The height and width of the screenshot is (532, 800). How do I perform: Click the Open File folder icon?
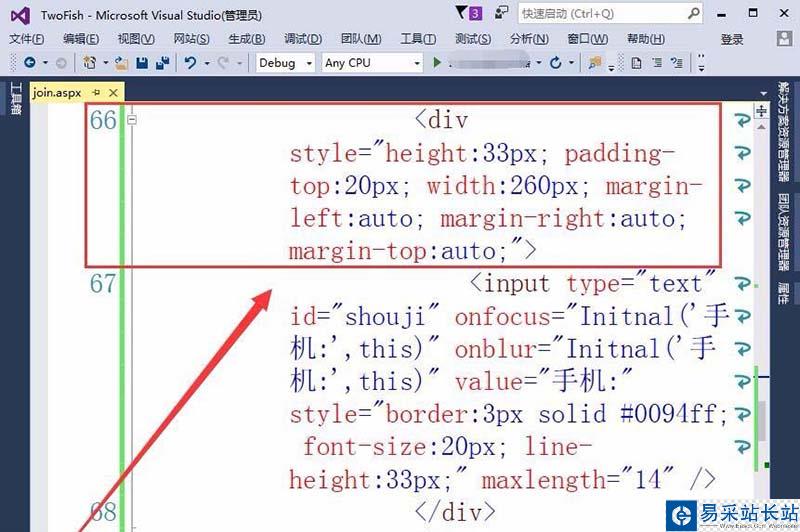pos(121,63)
